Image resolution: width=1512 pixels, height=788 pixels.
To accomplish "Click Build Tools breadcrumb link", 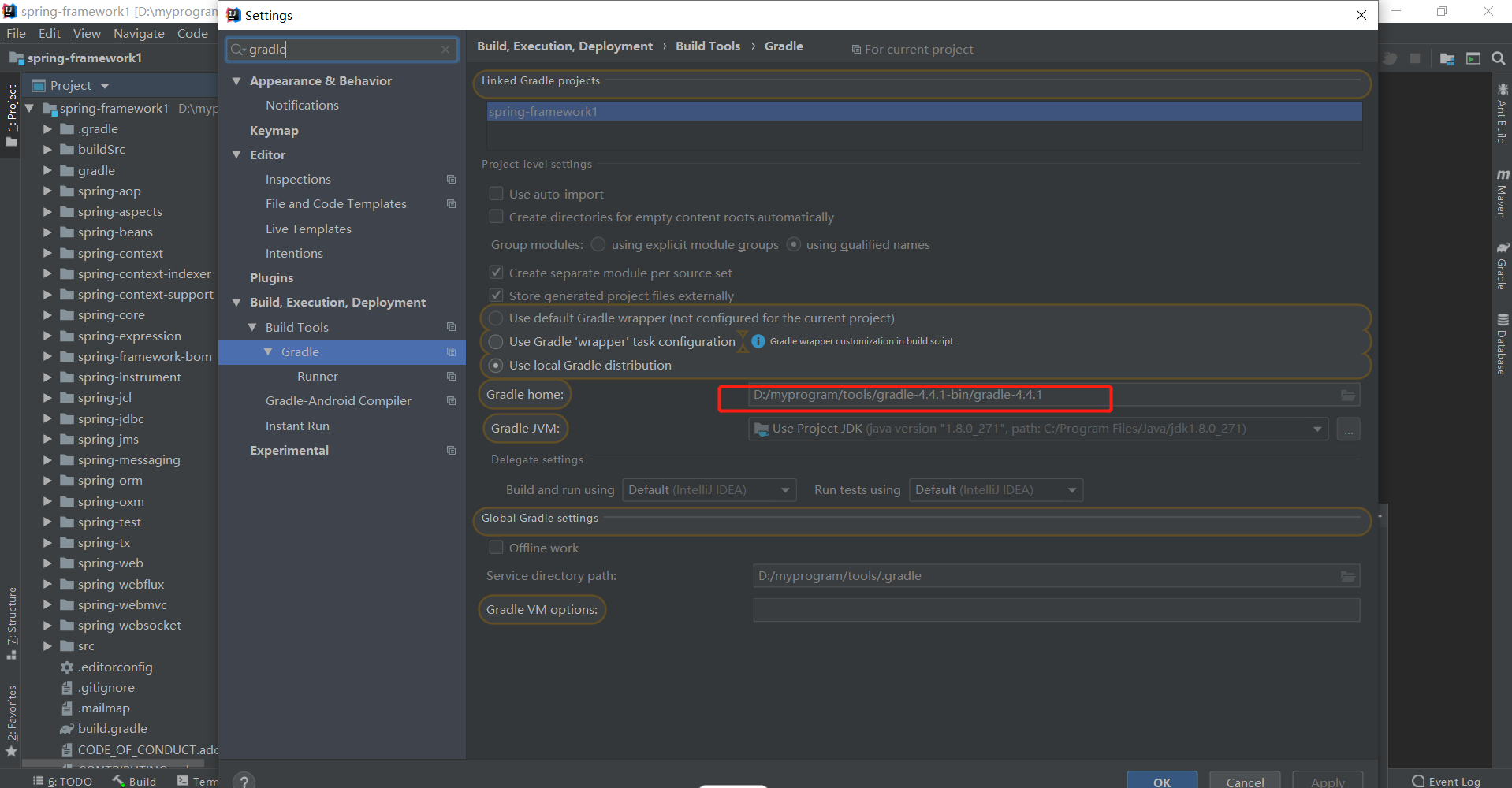I will (708, 46).
